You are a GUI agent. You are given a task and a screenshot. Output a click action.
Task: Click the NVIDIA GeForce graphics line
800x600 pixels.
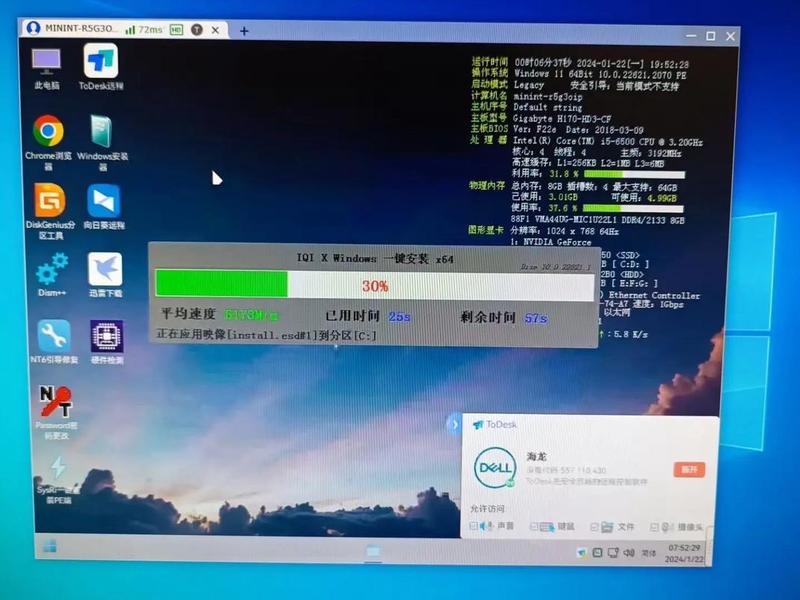551,242
